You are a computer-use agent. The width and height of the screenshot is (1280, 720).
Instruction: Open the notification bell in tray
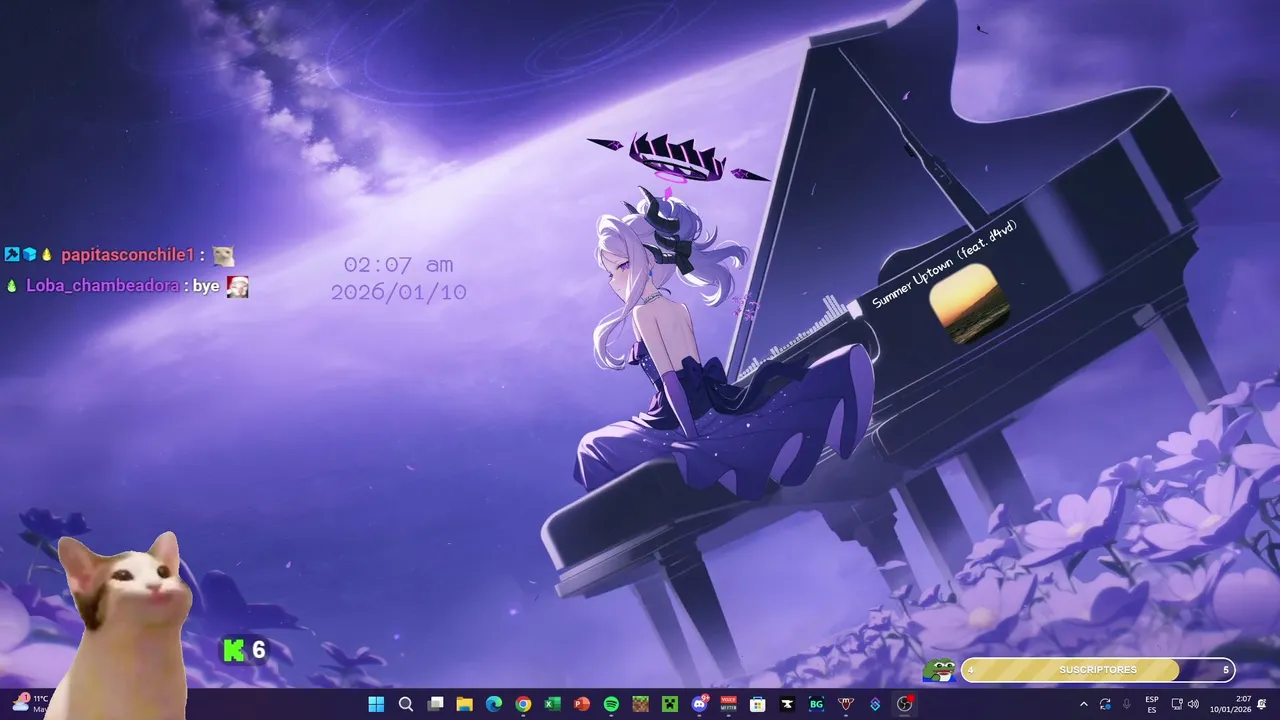click(x=1262, y=704)
